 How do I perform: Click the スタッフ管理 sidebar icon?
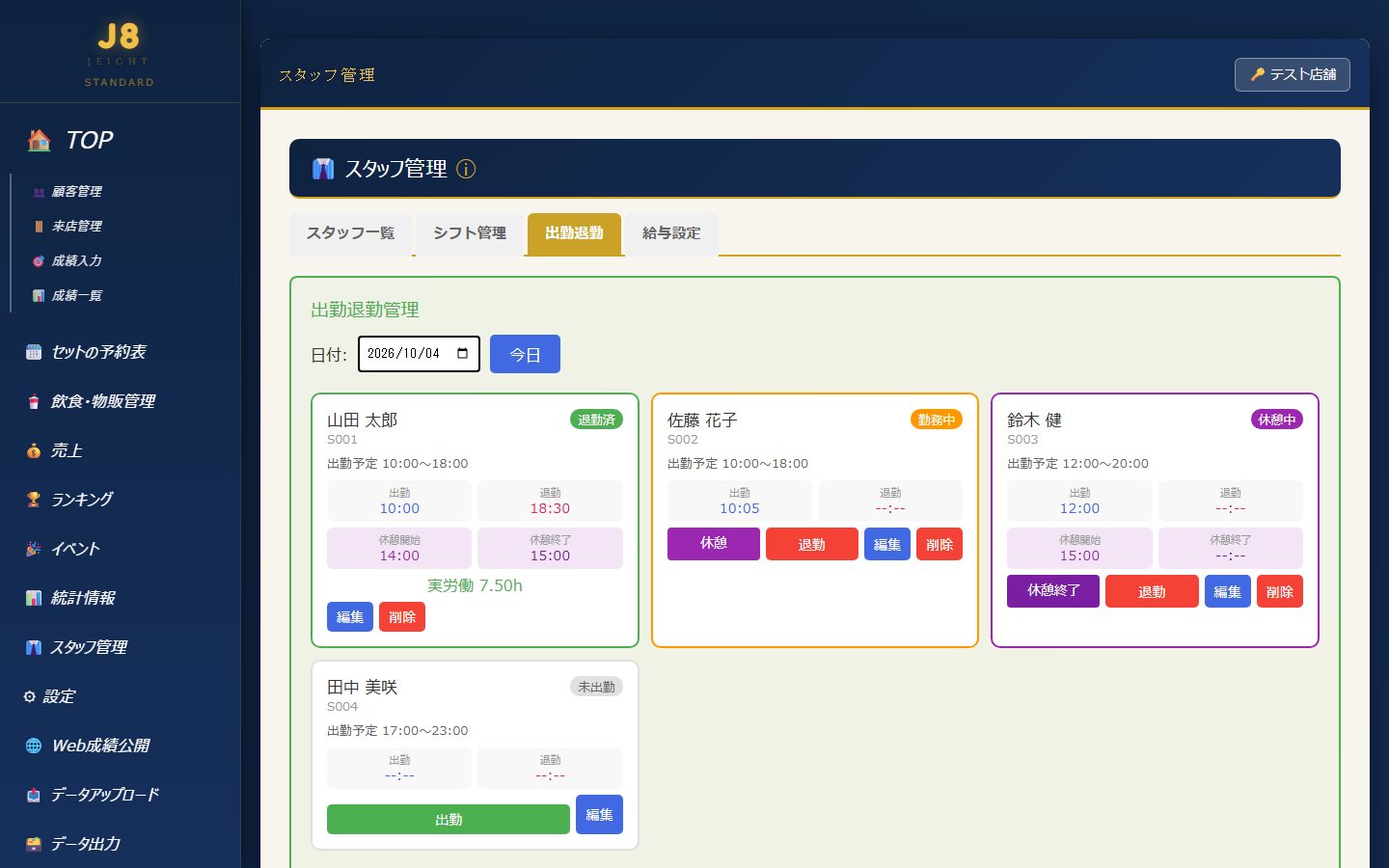[x=34, y=647]
